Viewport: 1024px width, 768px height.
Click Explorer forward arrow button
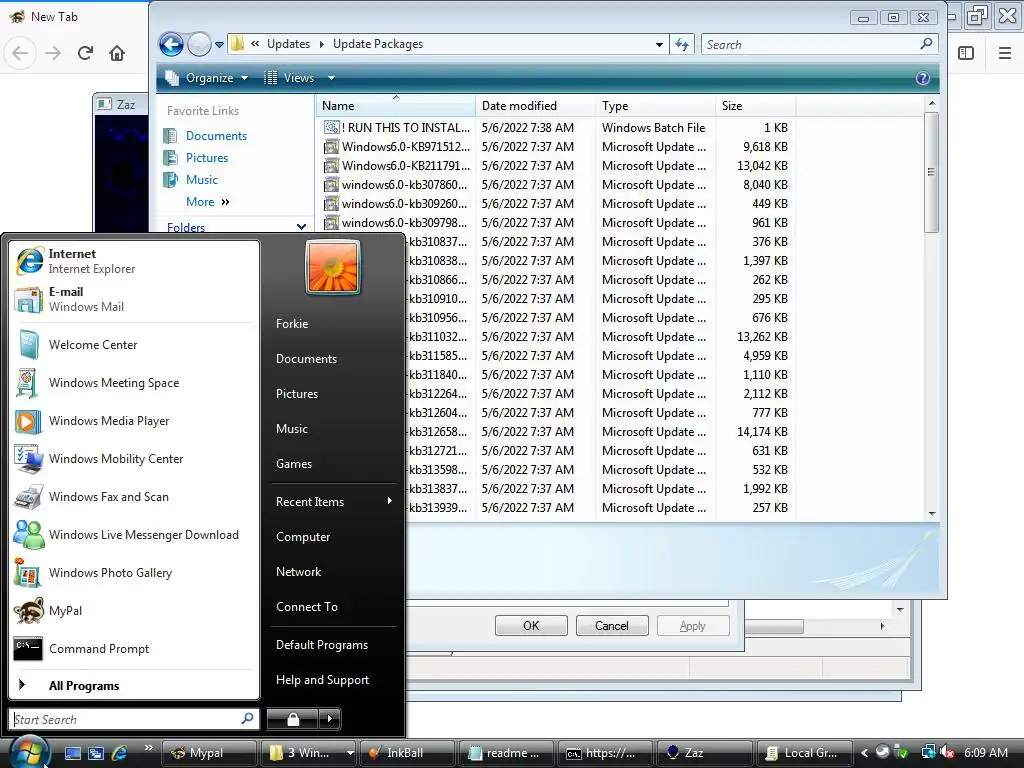pos(199,44)
